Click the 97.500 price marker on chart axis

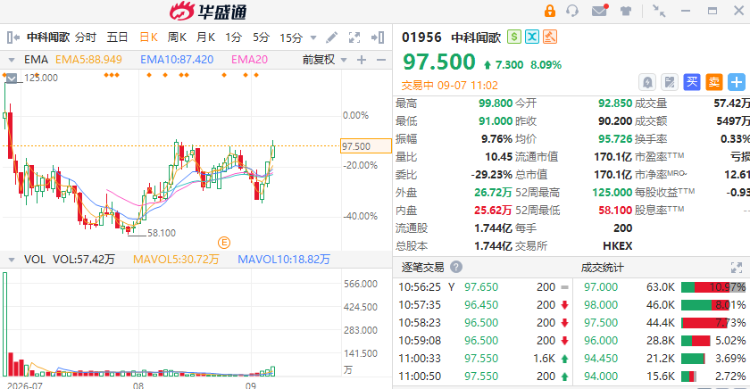(x=366, y=146)
